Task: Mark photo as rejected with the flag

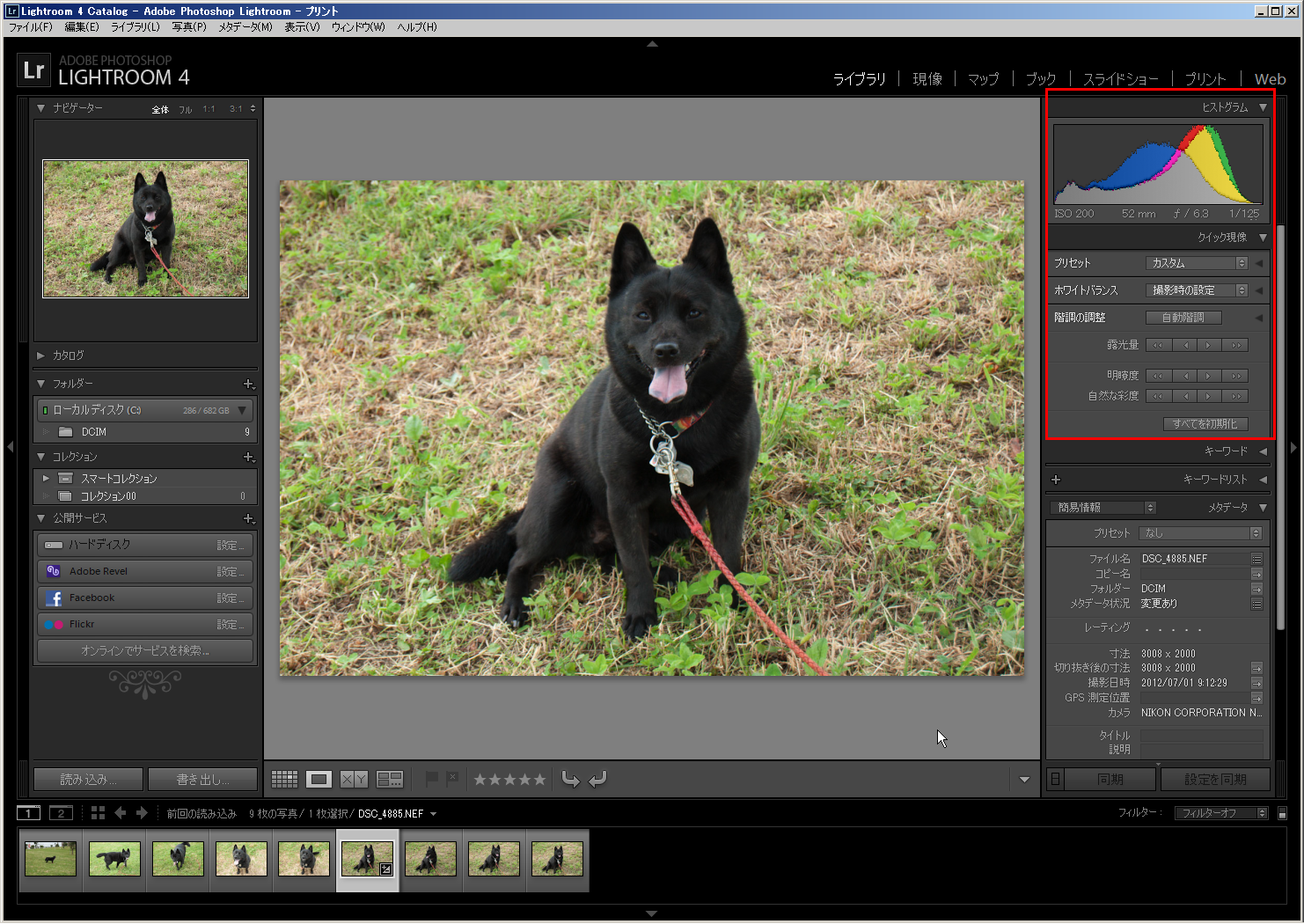Action: pyautogui.click(x=452, y=778)
